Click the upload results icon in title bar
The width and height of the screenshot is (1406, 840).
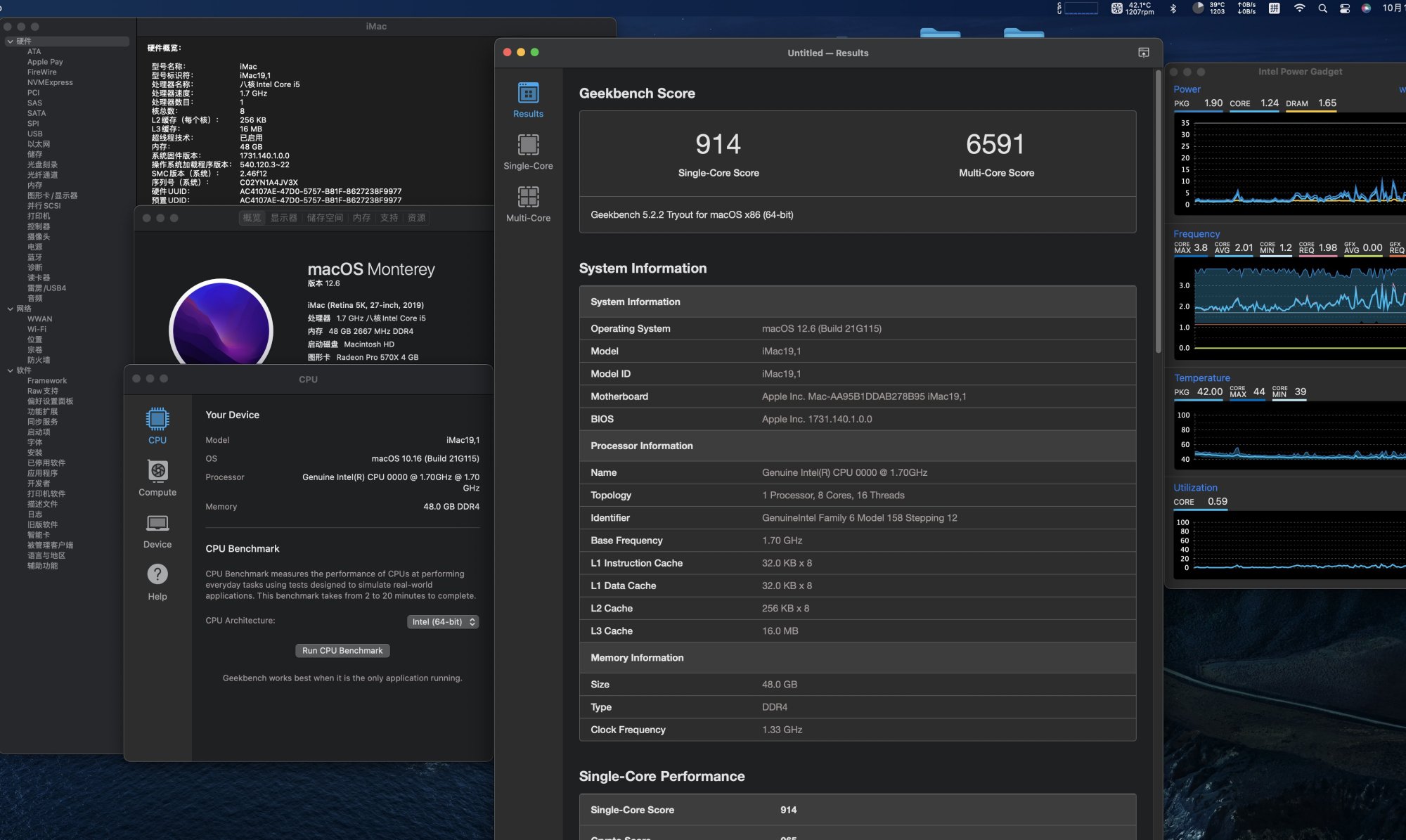[1144, 53]
